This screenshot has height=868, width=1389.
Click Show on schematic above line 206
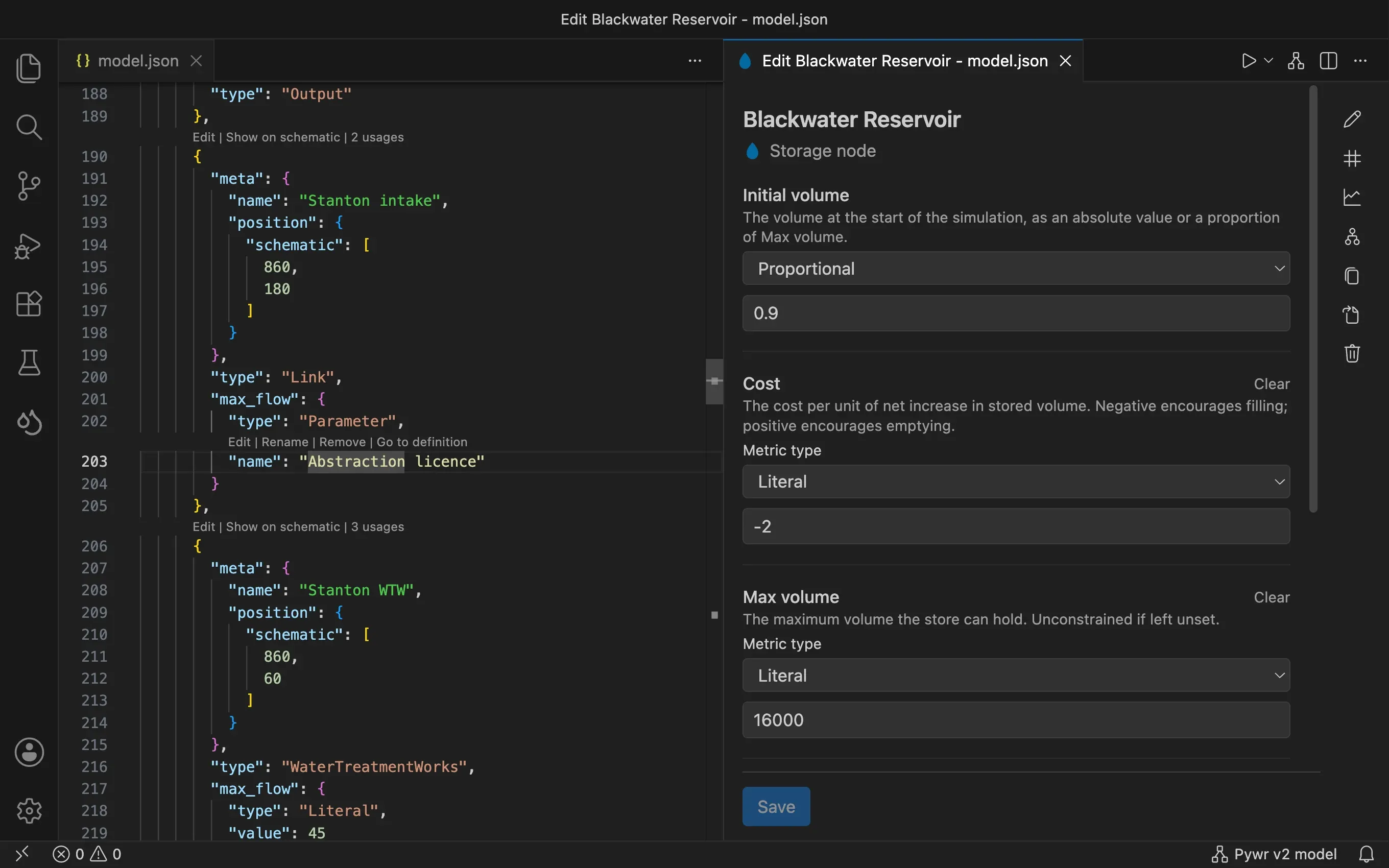pyautogui.click(x=283, y=527)
